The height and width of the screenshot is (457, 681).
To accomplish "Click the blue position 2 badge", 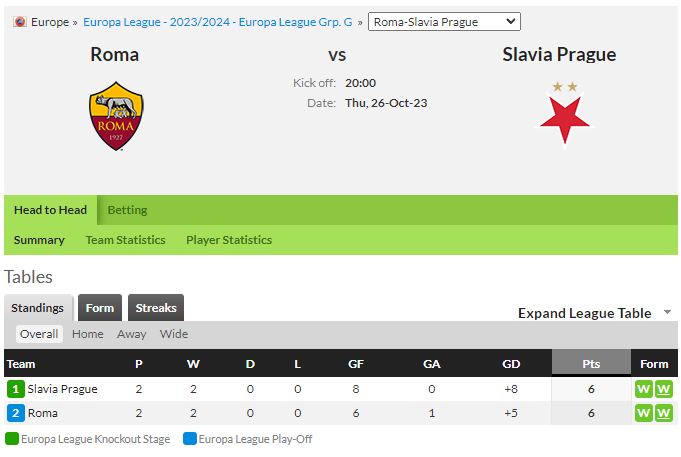I will tap(16, 413).
